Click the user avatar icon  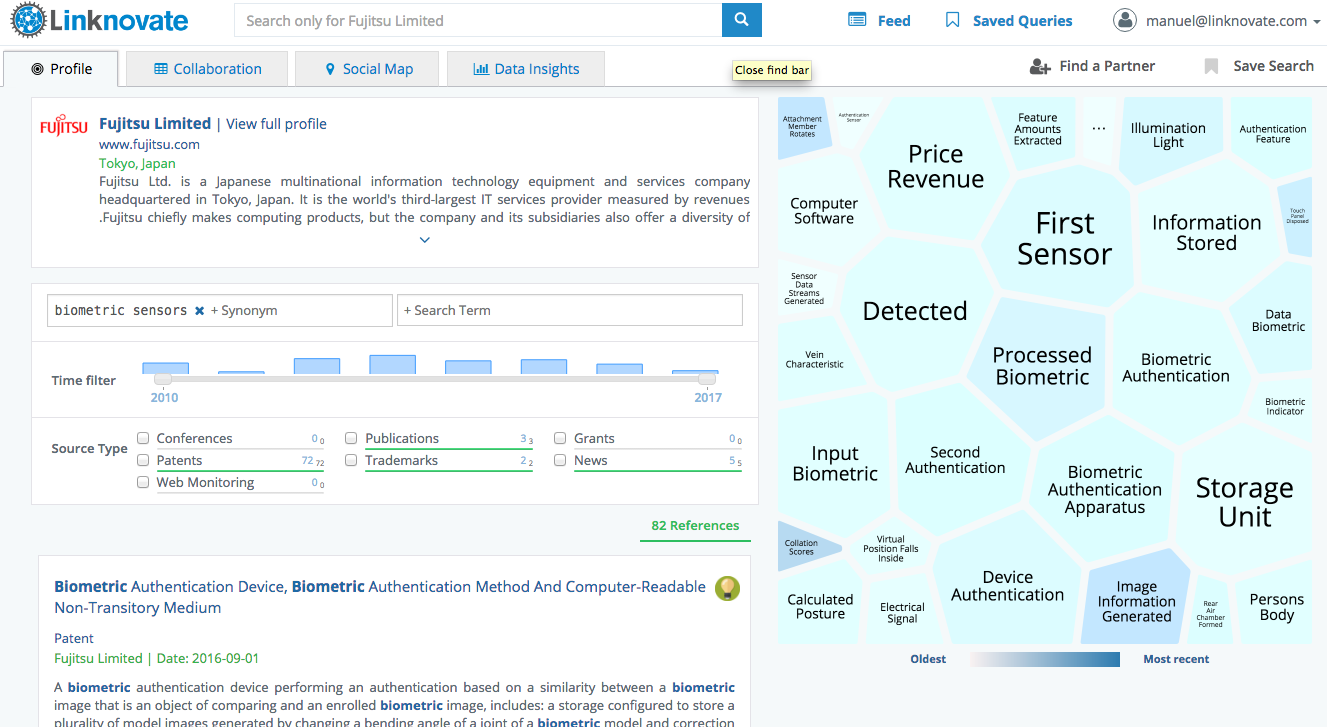1125,20
